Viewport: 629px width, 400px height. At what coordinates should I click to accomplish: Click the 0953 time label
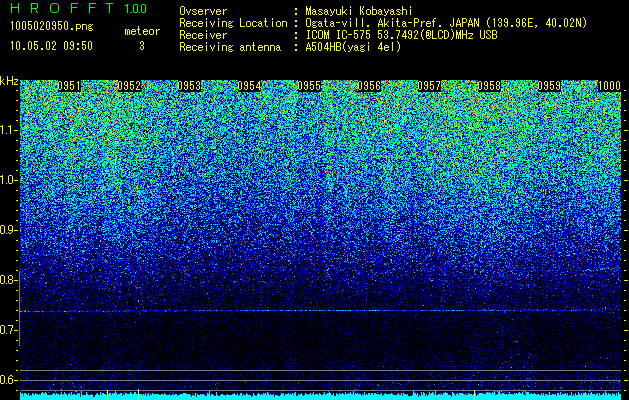tap(189, 86)
